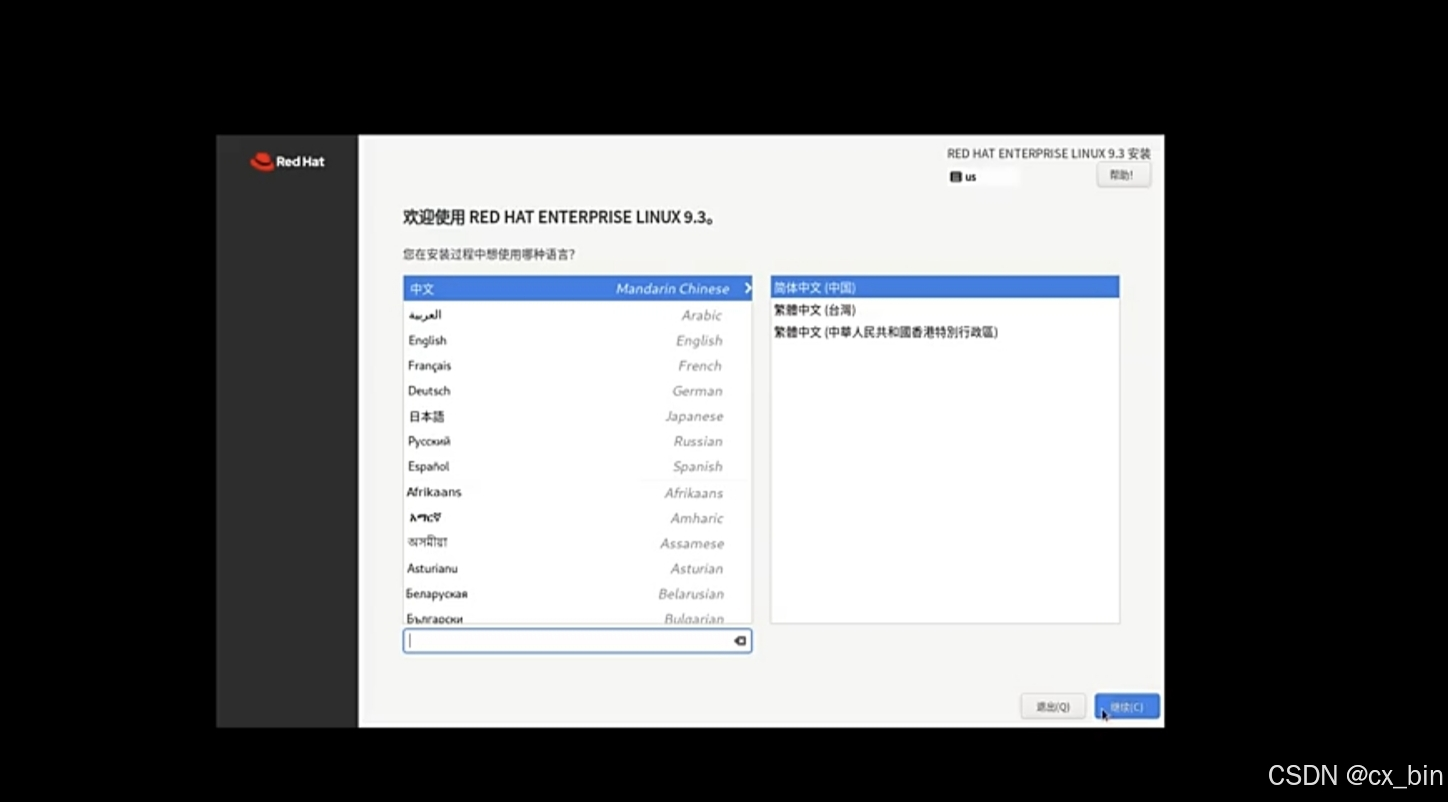Select Русский Russian language row
This screenshot has width=1448, height=802.
click(x=578, y=441)
